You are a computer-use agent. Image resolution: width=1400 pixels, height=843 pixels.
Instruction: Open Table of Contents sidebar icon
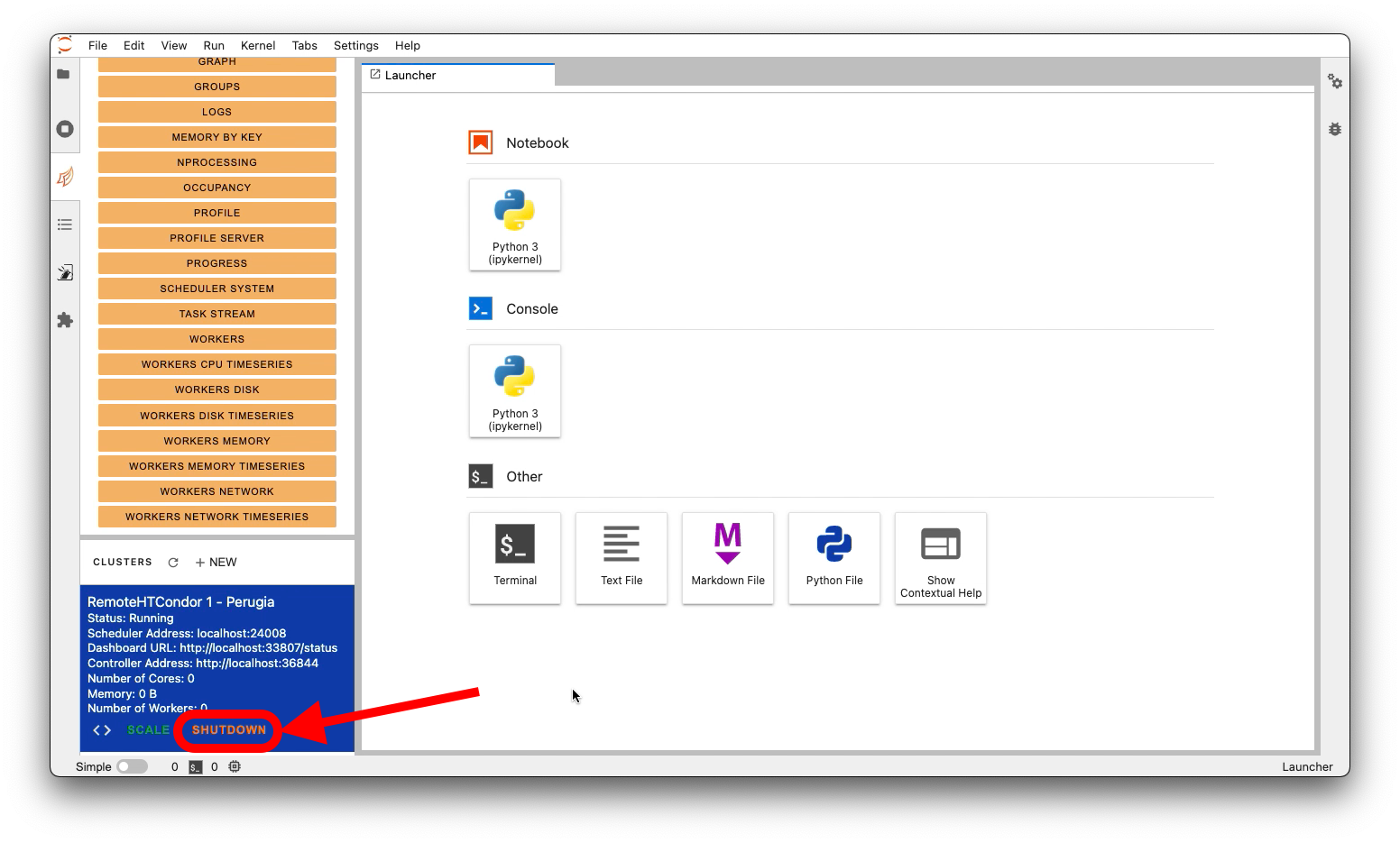pyautogui.click(x=65, y=224)
